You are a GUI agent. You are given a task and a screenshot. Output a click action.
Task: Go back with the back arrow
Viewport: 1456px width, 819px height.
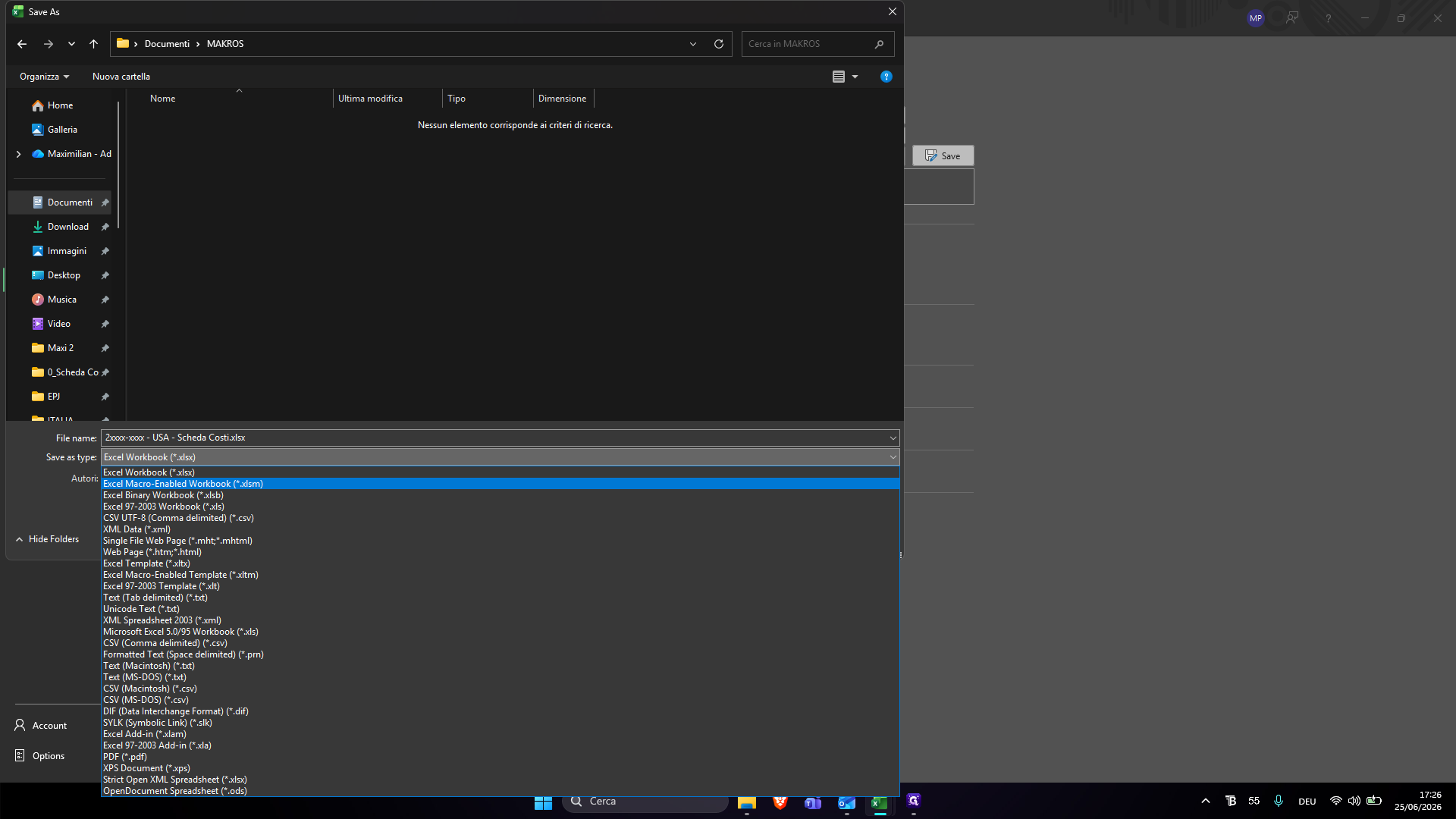[22, 44]
